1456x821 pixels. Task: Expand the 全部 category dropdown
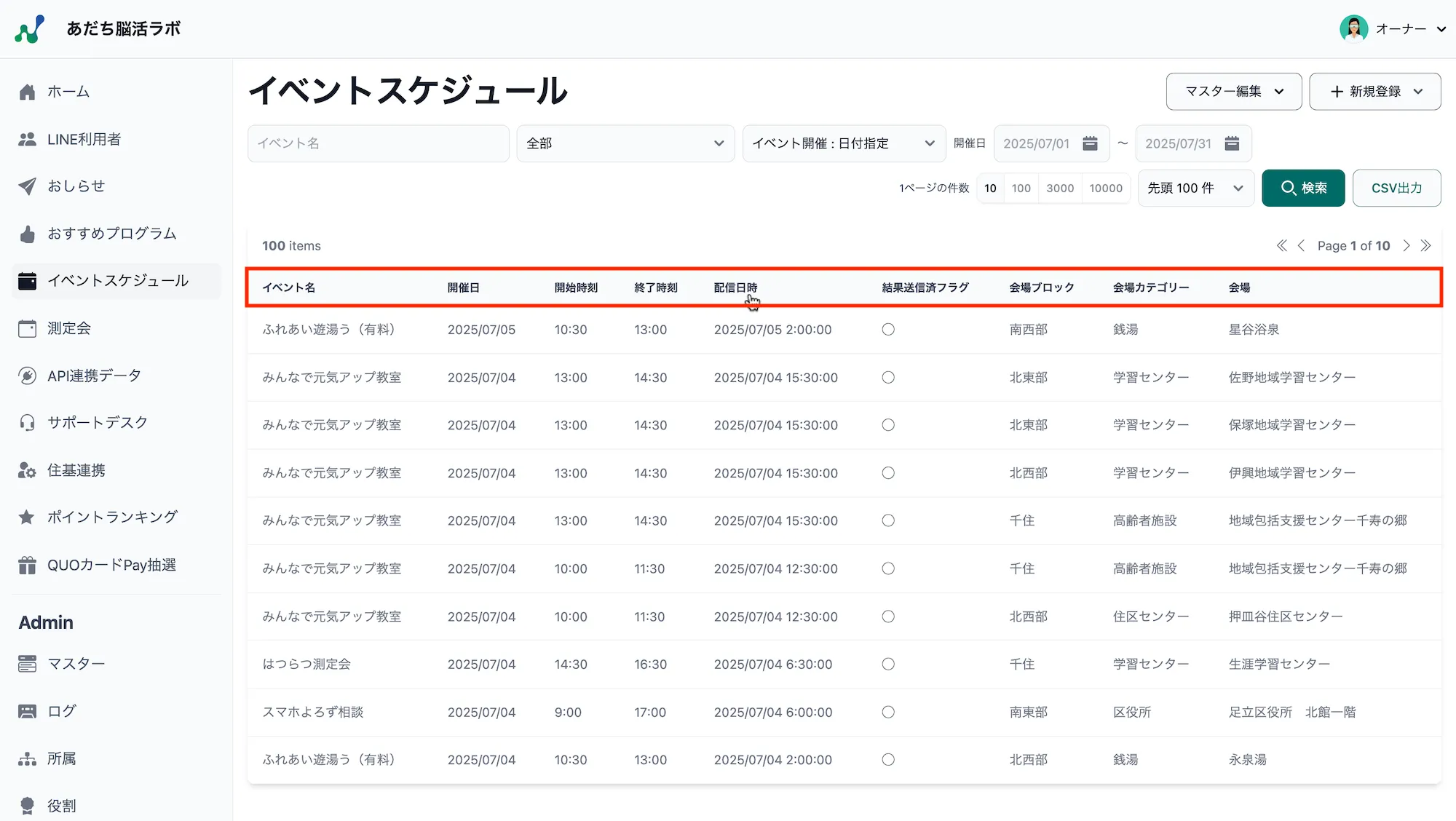pos(625,143)
